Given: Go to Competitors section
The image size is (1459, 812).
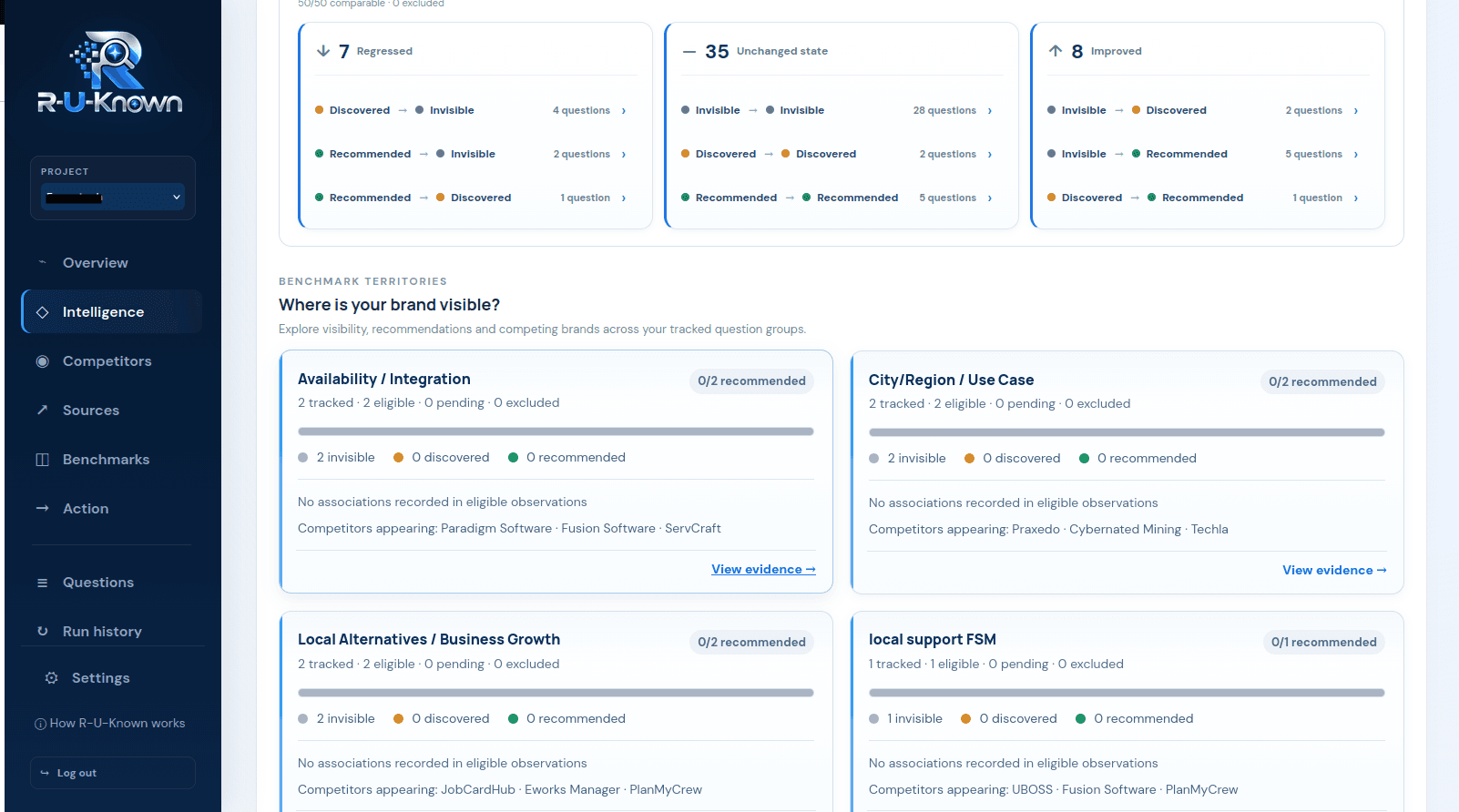Looking at the screenshot, I should pos(112,361).
